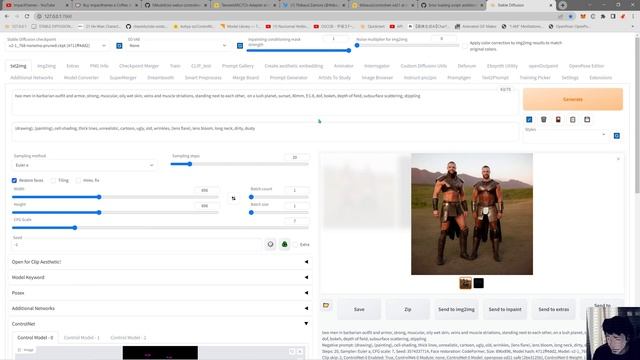Viewport: 640px width, 360px height.
Task: Open the browser extensions puzzle icon
Action: click(x=603, y=16)
